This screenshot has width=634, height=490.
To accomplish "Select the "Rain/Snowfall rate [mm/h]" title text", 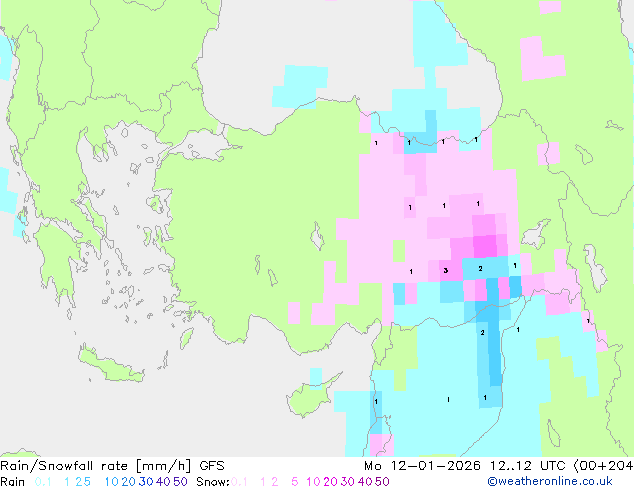I will click(x=95, y=466).
